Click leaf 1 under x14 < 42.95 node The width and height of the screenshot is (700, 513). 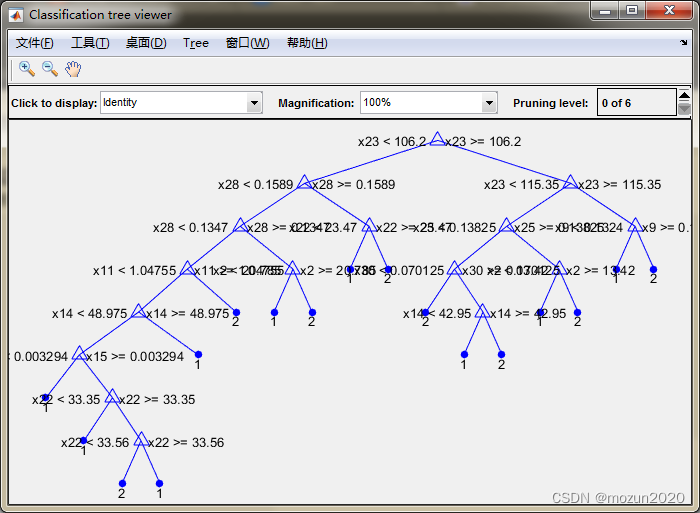pos(464,355)
